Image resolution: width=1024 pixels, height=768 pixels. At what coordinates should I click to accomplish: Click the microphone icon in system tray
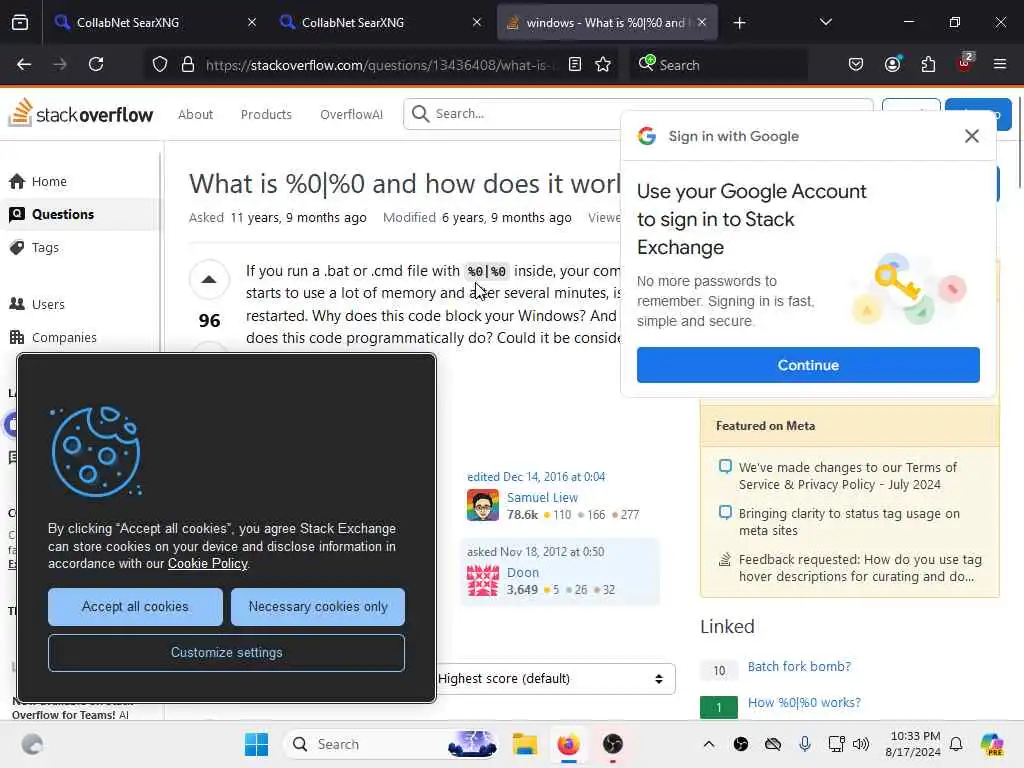[805, 744]
